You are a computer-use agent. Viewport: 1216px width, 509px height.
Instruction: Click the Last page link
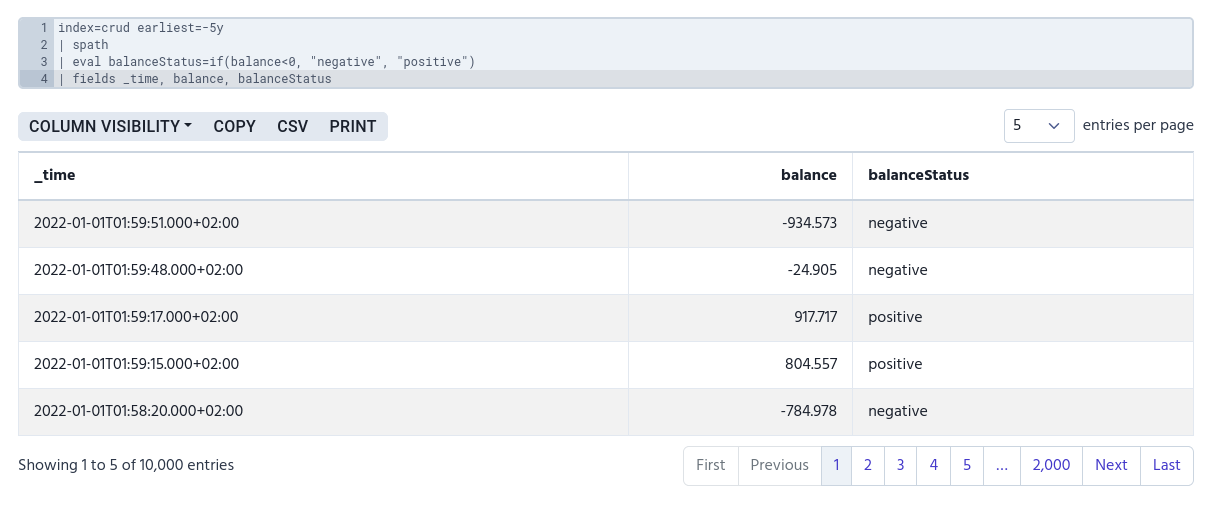(x=1167, y=465)
